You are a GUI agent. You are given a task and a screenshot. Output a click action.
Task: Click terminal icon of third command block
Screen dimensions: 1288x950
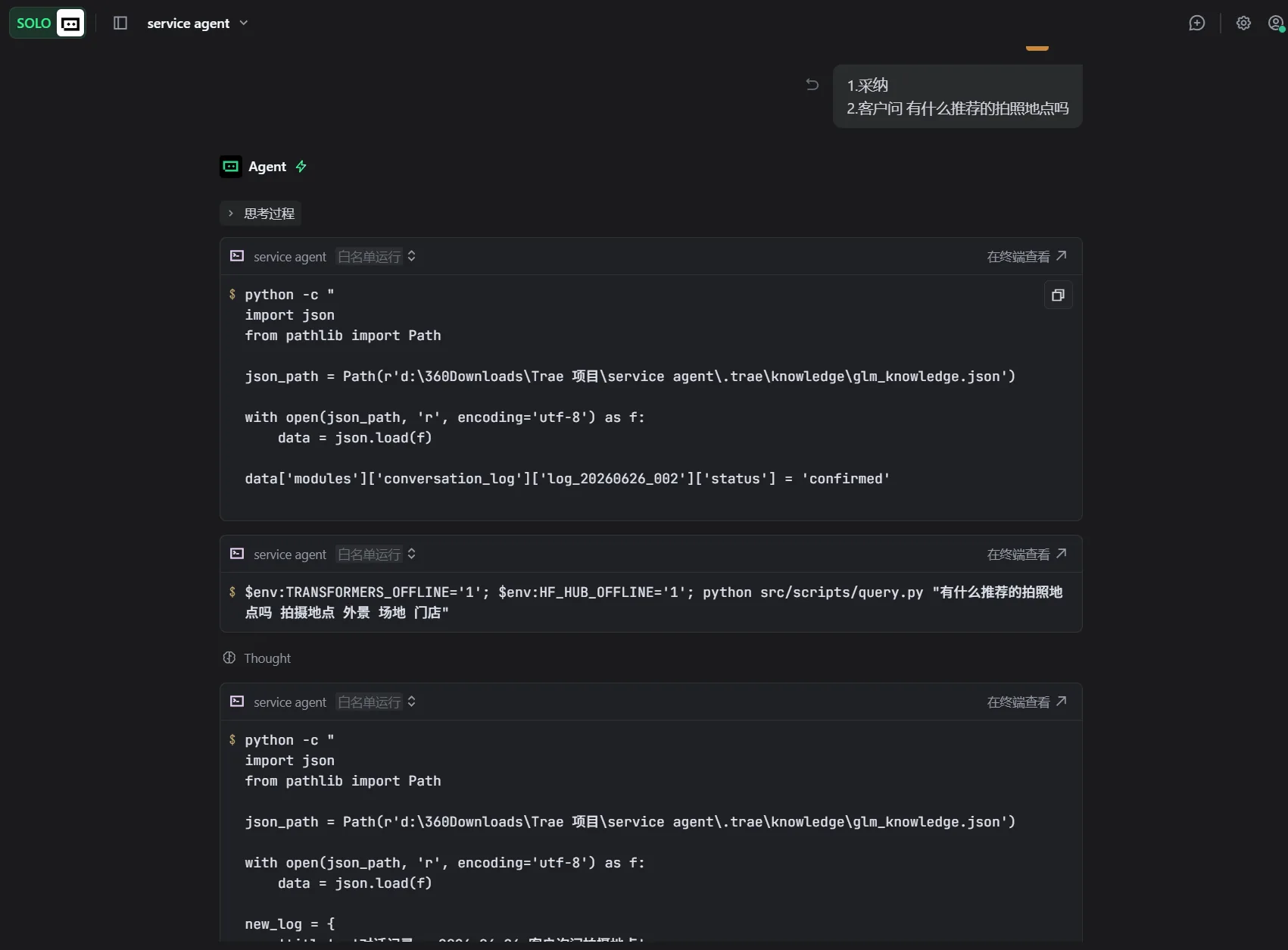click(x=237, y=702)
